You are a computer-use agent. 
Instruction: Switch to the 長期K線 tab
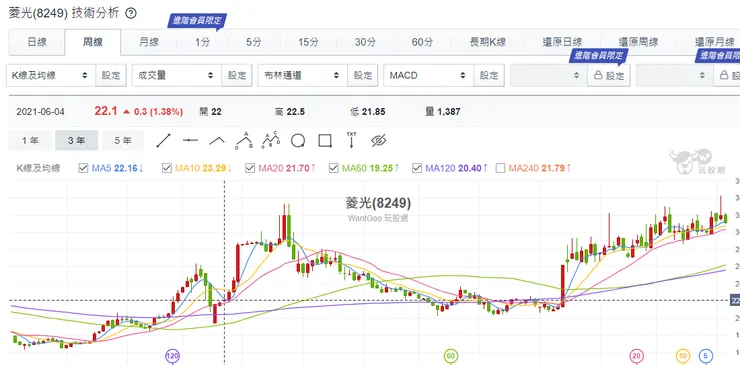(x=488, y=42)
